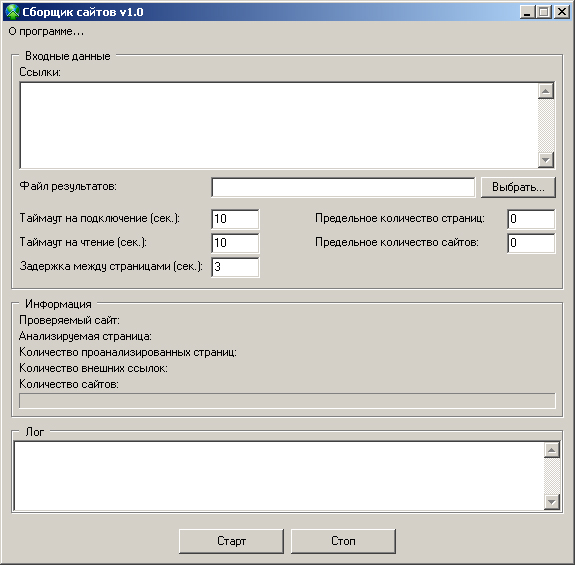Screen dimensions: 575x565
Task: Start the crawl with Старт button
Action: 231,541
